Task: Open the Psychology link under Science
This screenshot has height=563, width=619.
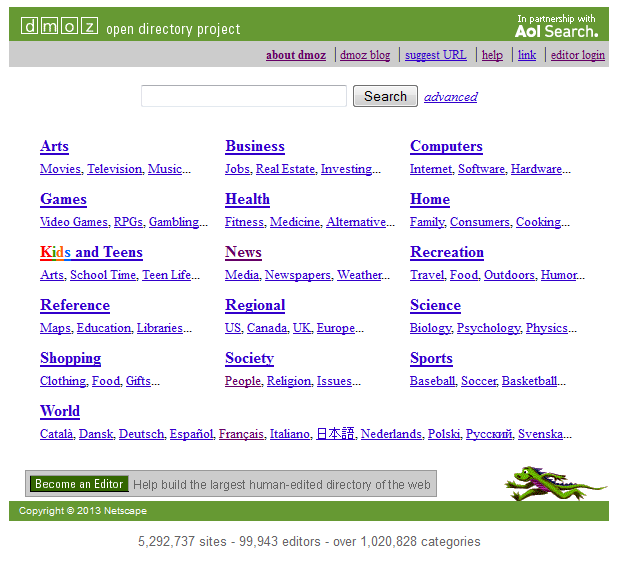Action: (488, 328)
